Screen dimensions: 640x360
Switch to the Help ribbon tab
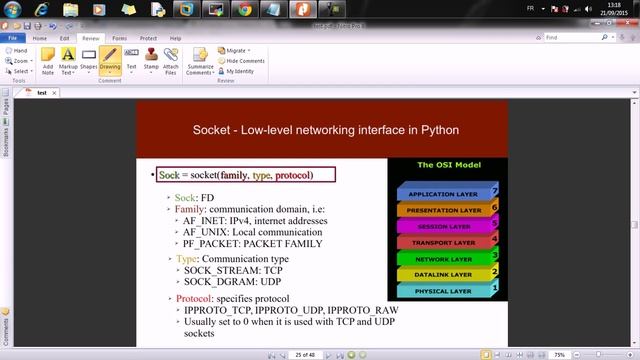176,38
